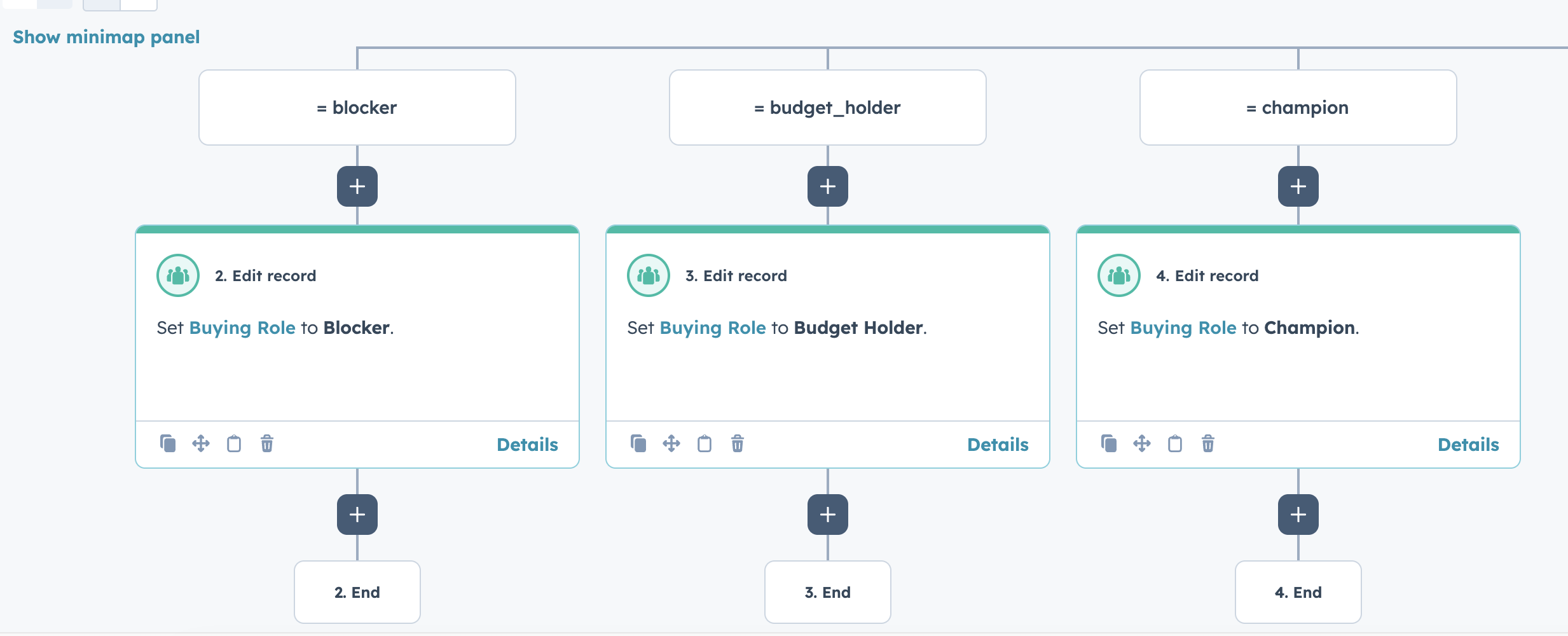Open Details for the Champion action

tap(1468, 445)
